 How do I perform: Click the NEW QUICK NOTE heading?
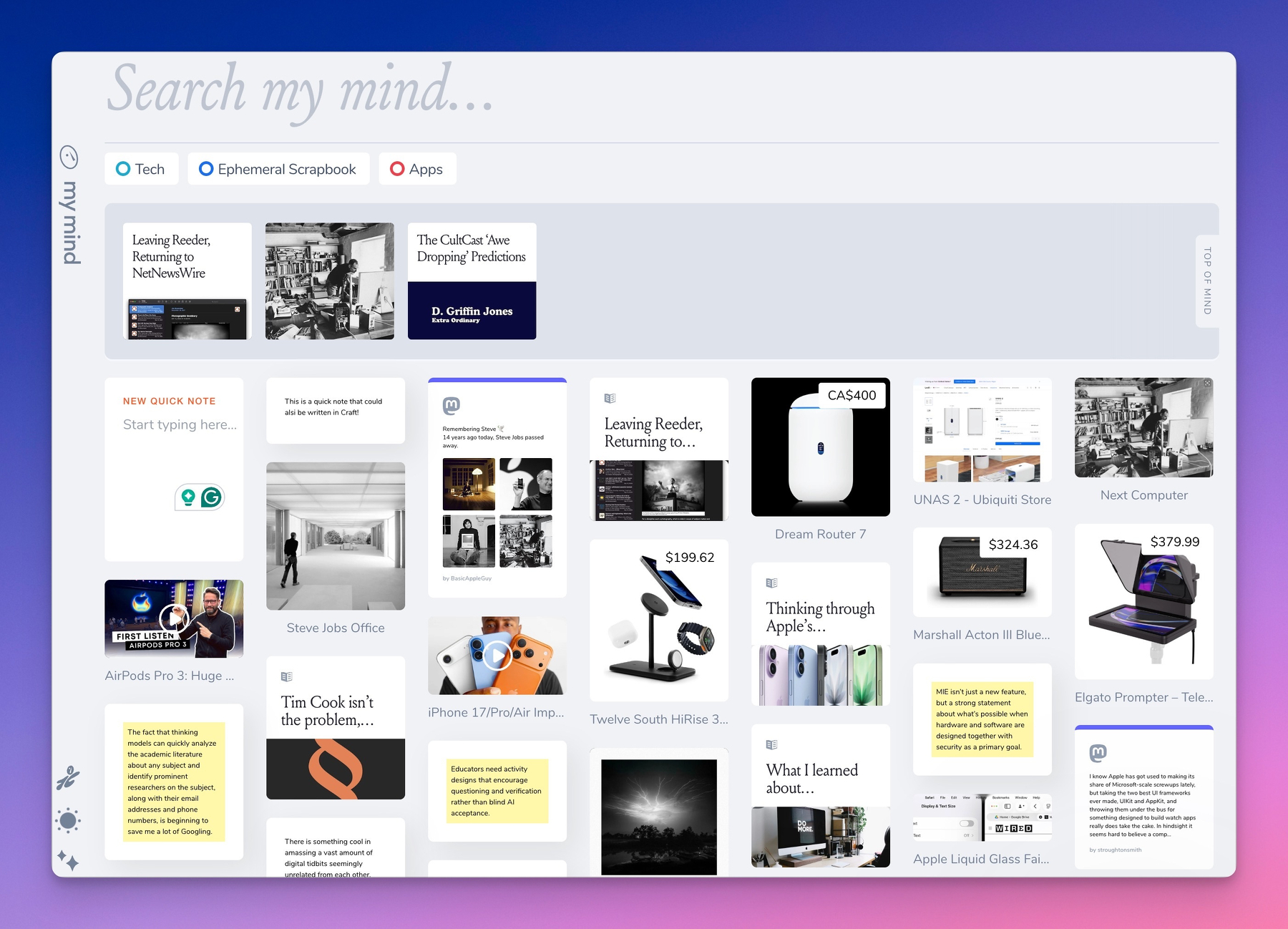pyautogui.click(x=170, y=401)
